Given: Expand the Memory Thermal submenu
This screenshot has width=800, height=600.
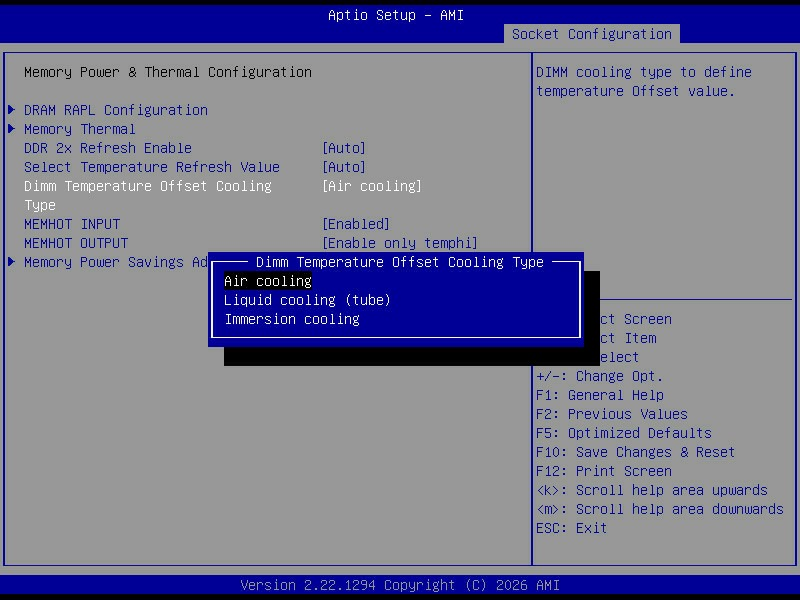Looking at the screenshot, I should coord(80,129).
